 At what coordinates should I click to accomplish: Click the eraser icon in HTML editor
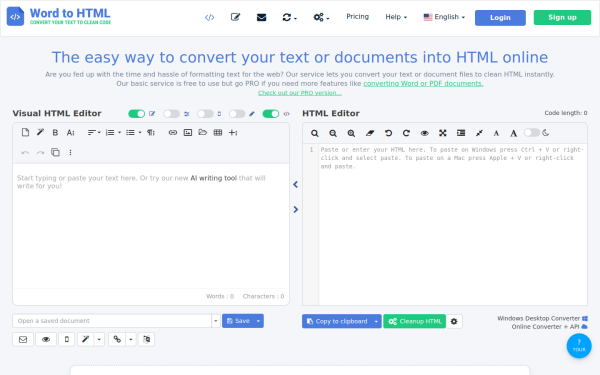tap(370, 133)
